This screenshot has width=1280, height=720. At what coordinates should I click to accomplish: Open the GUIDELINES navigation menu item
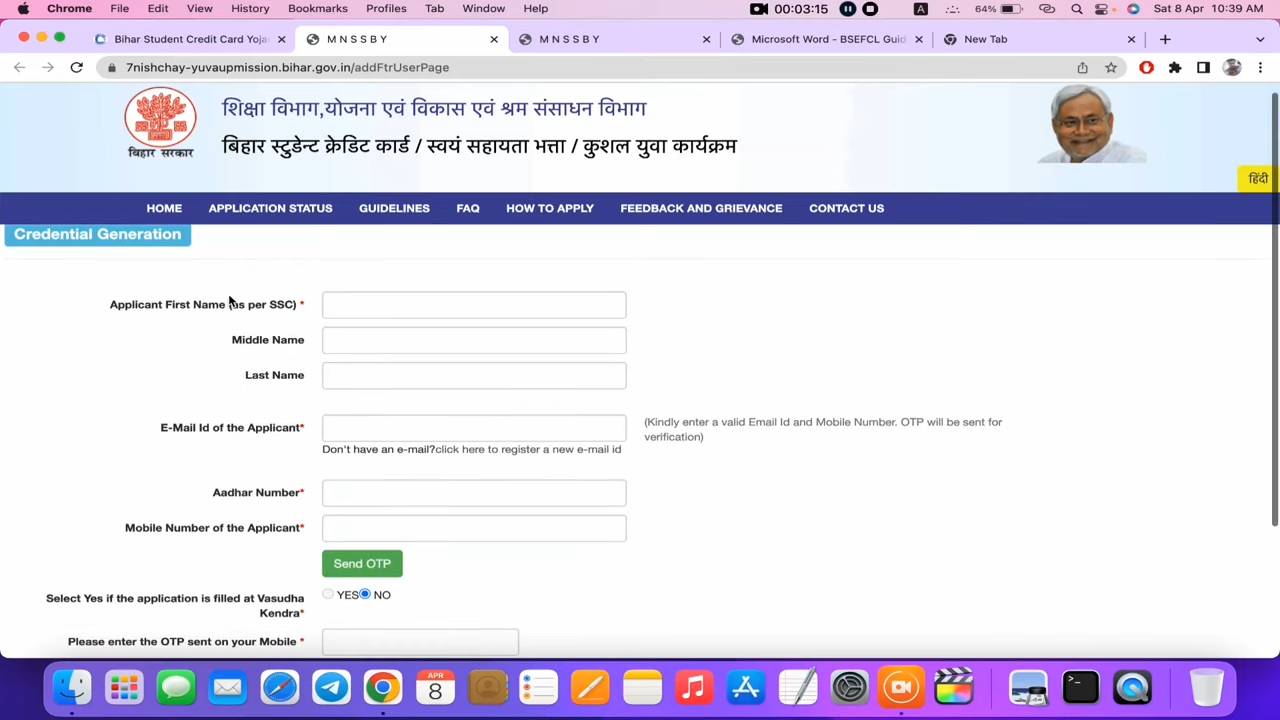[x=394, y=208]
